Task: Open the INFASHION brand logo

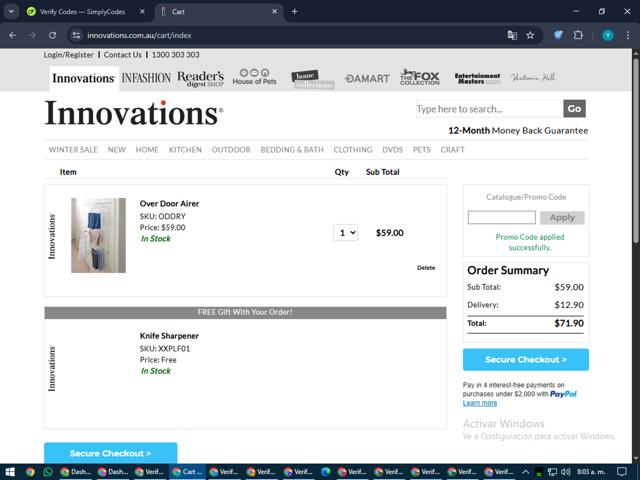Action: [x=146, y=78]
